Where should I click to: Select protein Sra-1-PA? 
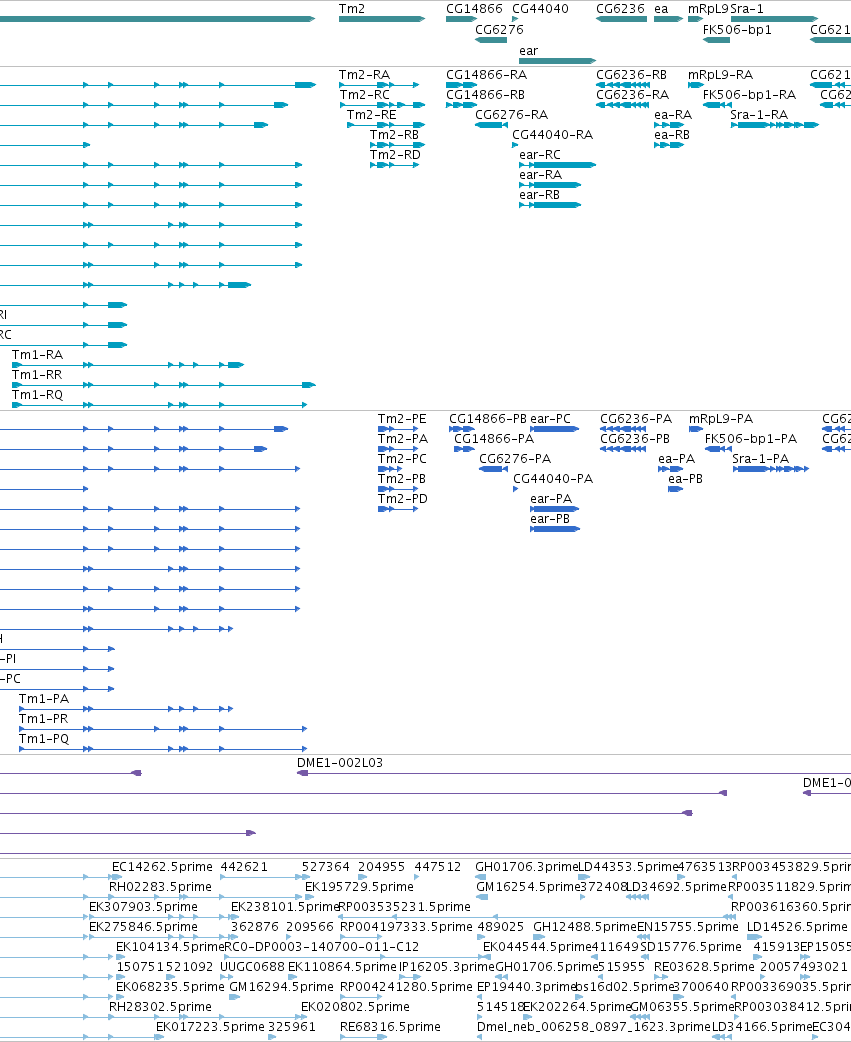(x=771, y=469)
